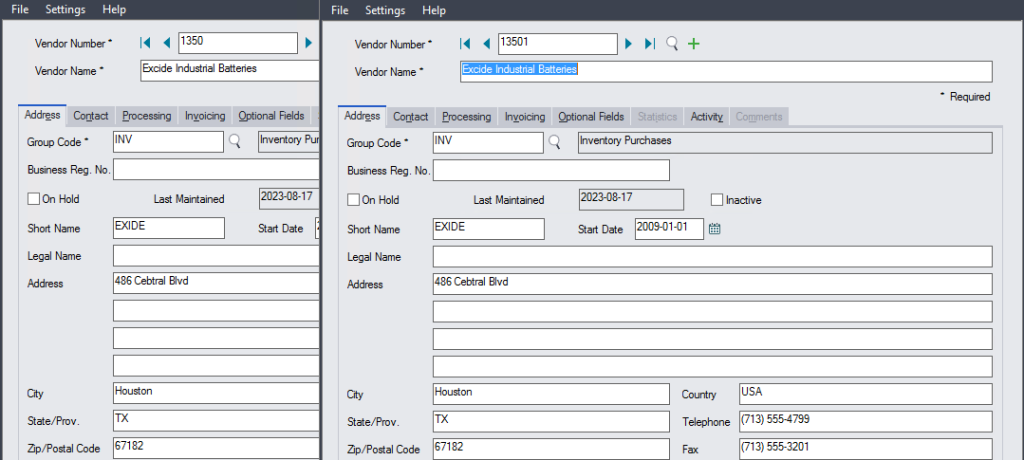This screenshot has width=1024, height=460.
Task: Click Business Reg. No. field in left window
Action: pyautogui.click(x=216, y=169)
